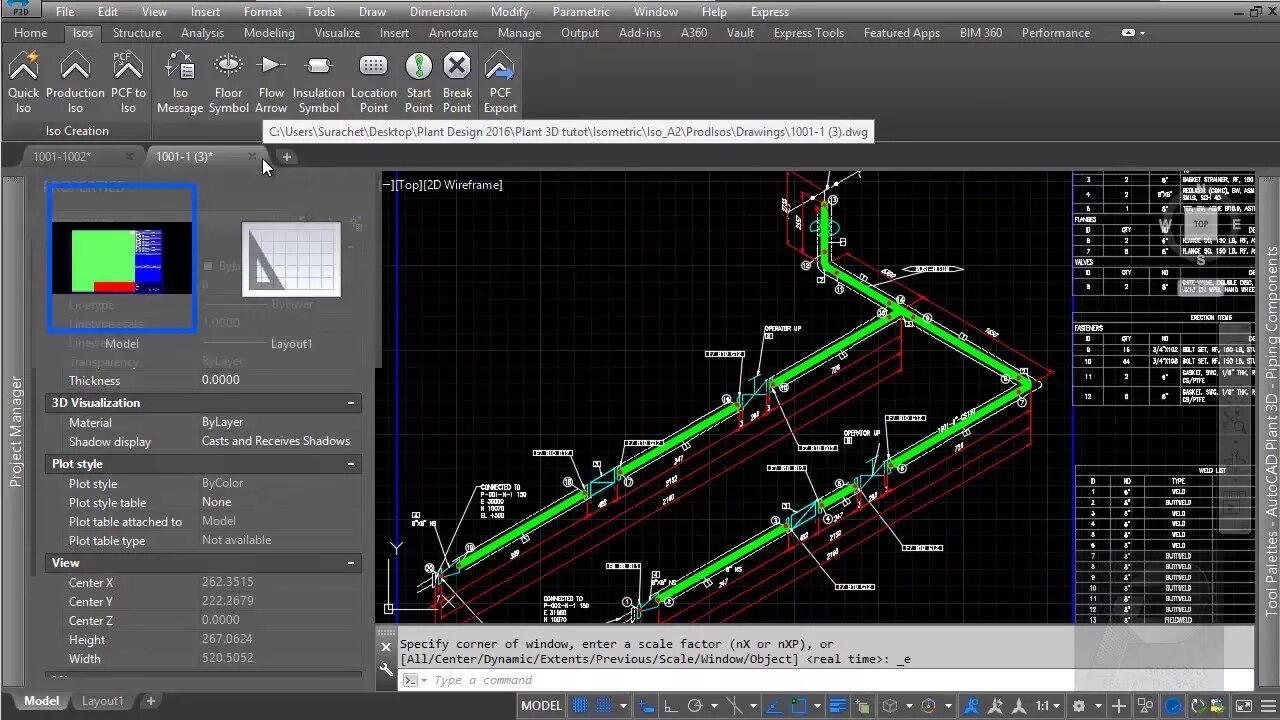Open object snap options dropdown
1280x720 pixels.
tap(818, 705)
